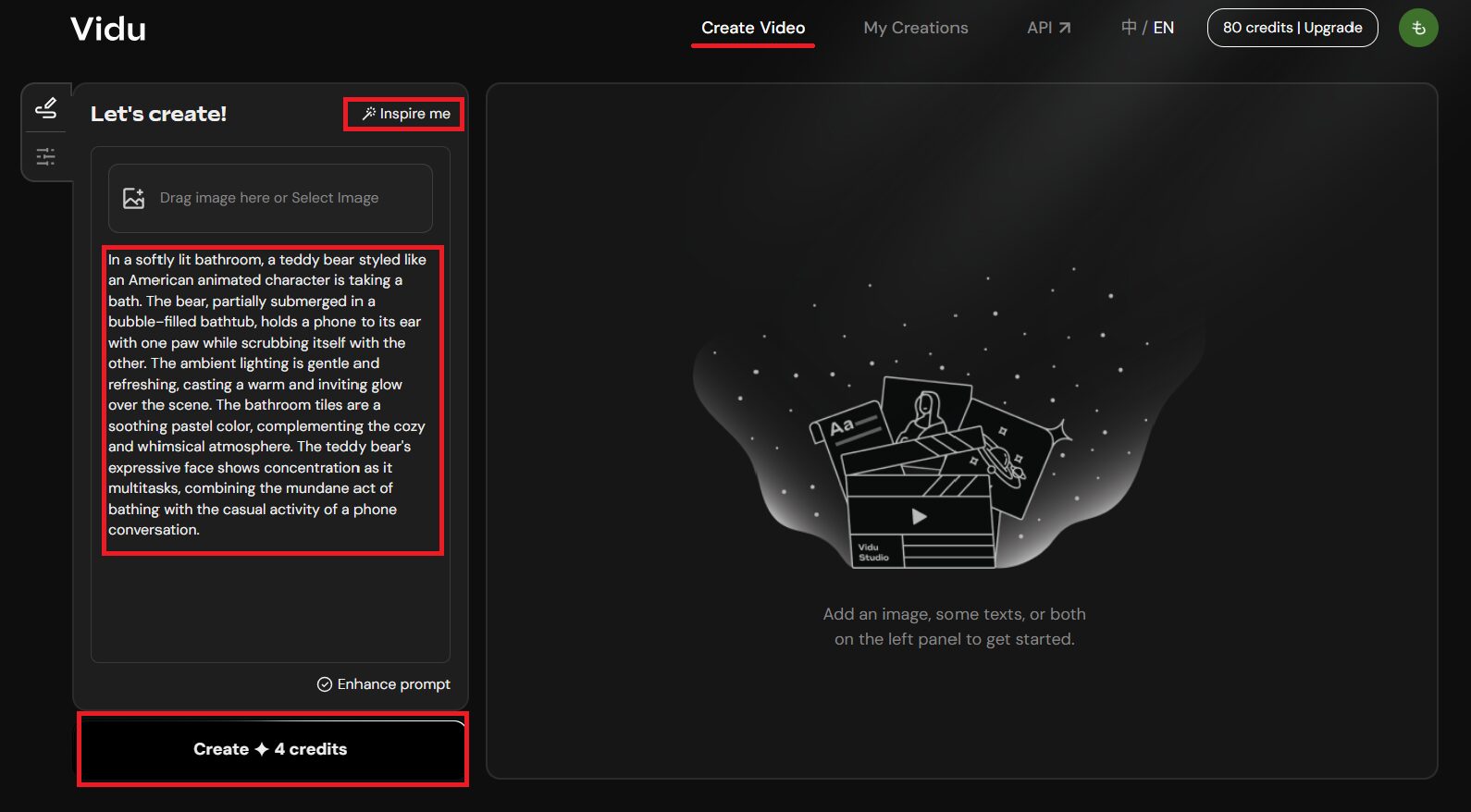This screenshot has height=812, width=1471.
Task: Open the green user avatar menu
Action: coord(1417,28)
